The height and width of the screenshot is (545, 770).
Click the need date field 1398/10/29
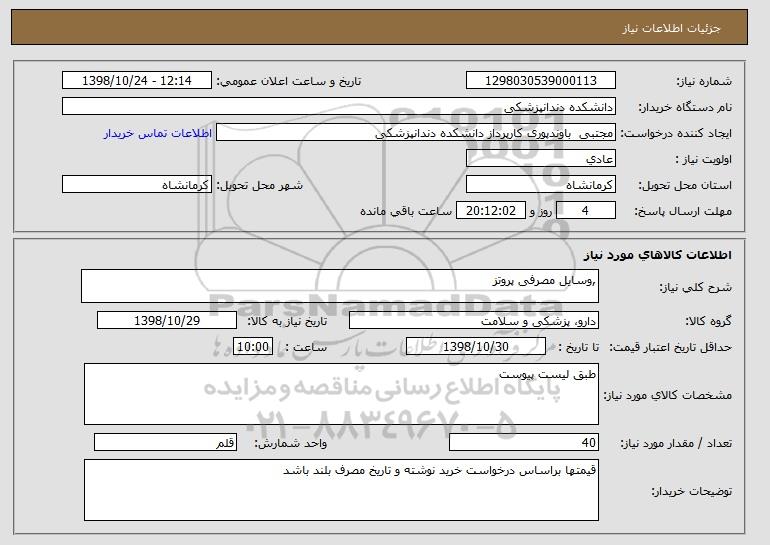167,321
